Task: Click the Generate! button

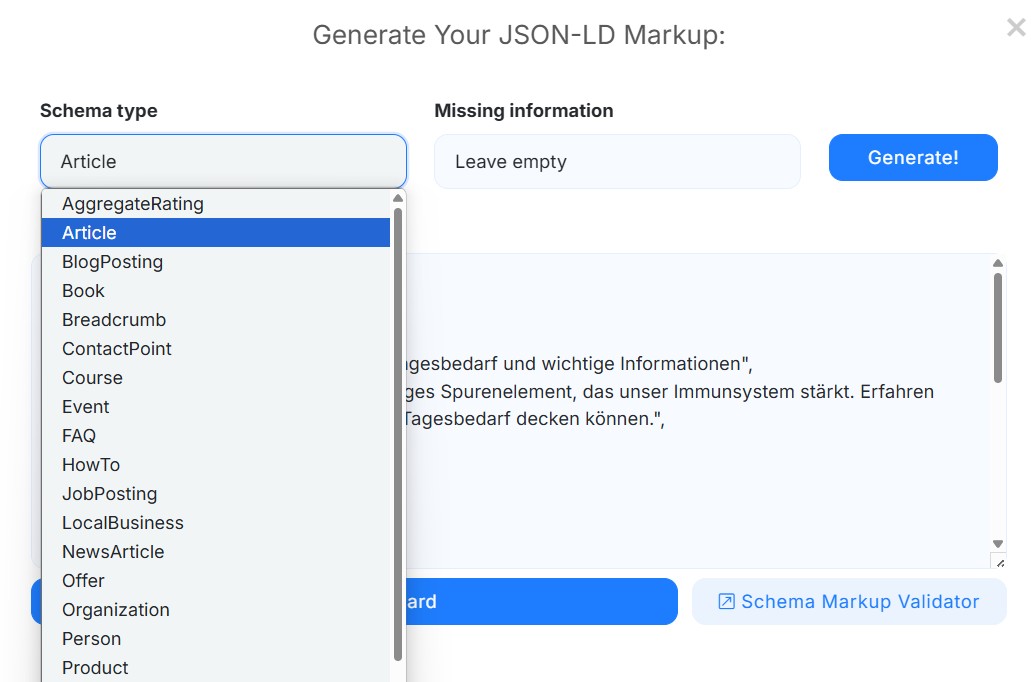Action: (x=912, y=157)
